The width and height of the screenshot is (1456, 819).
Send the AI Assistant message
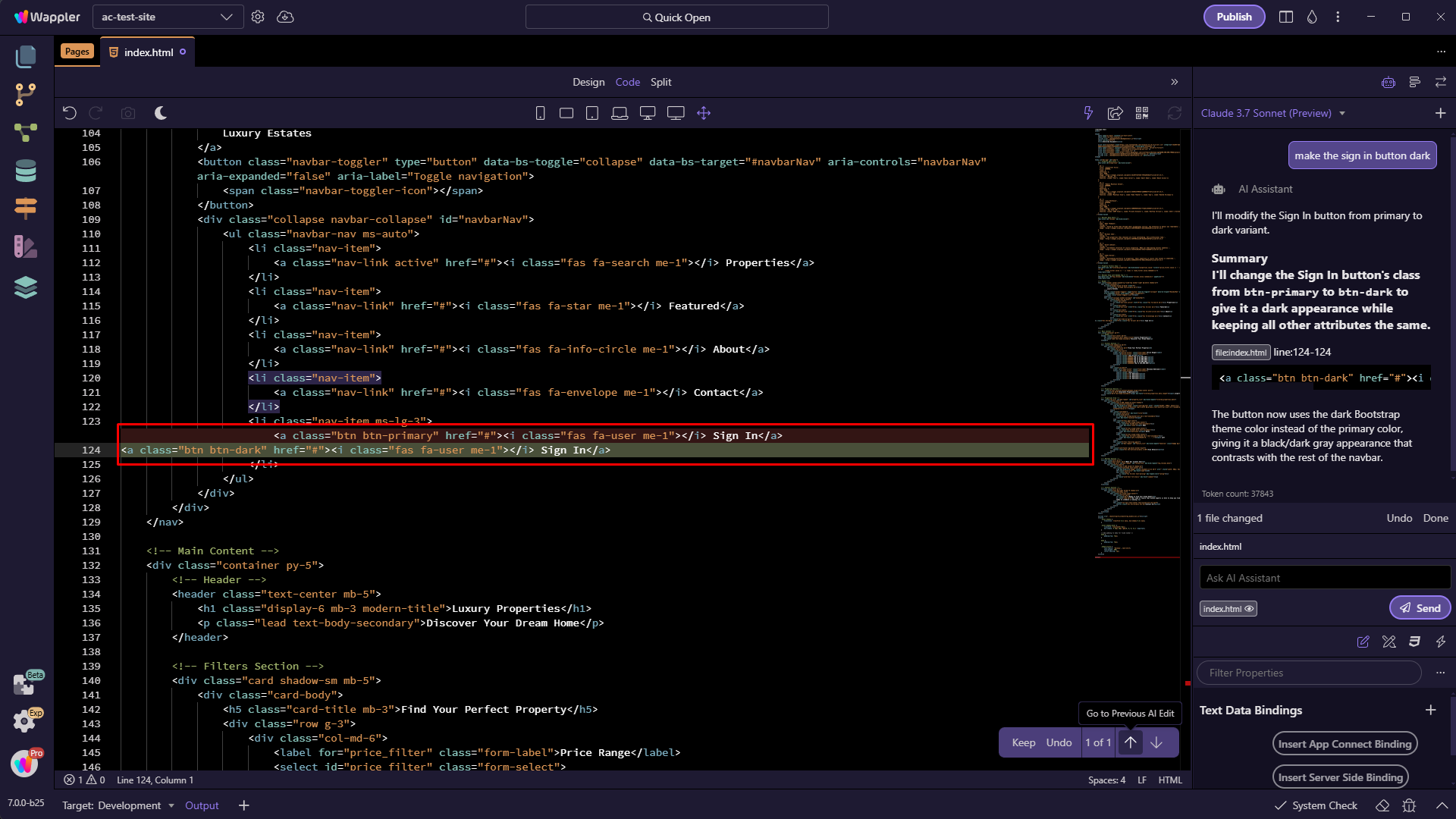pos(1420,607)
